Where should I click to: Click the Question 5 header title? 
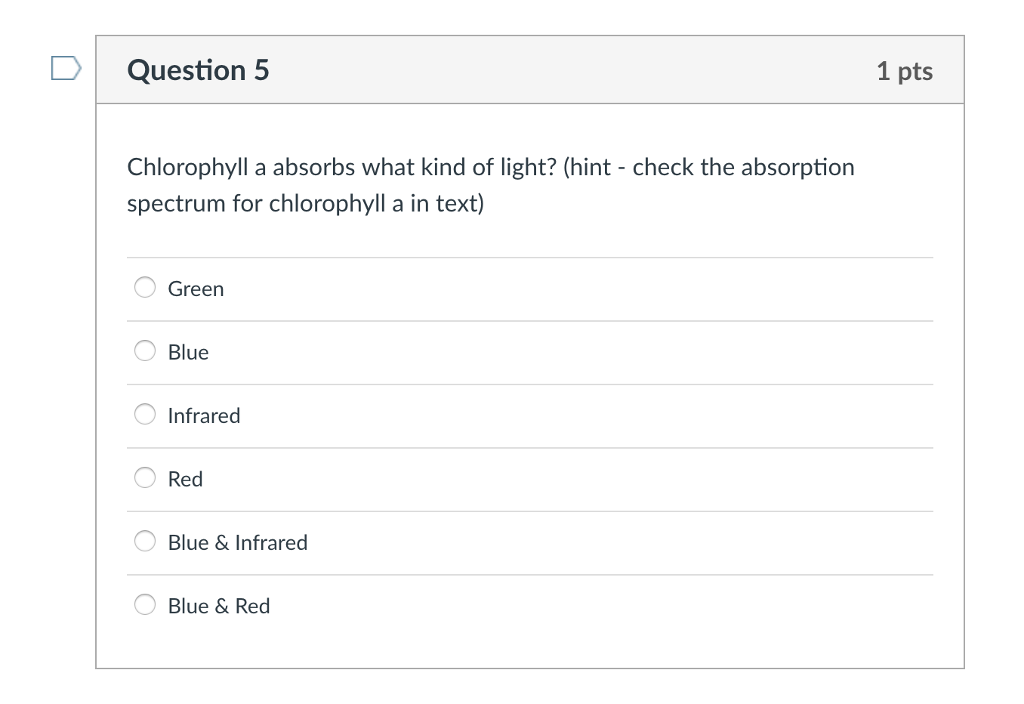[198, 70]
